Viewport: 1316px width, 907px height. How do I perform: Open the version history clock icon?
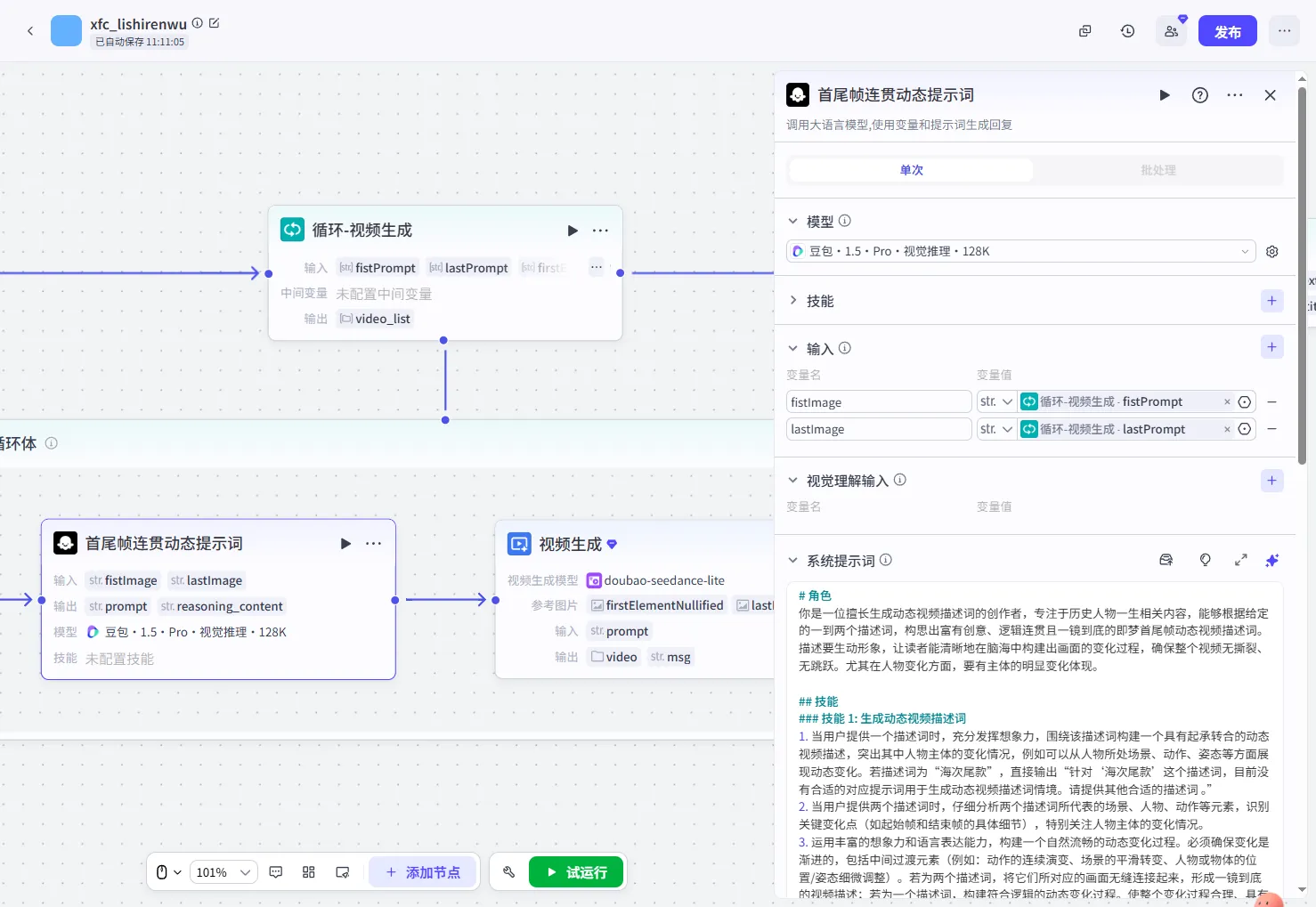point(1127,31)
